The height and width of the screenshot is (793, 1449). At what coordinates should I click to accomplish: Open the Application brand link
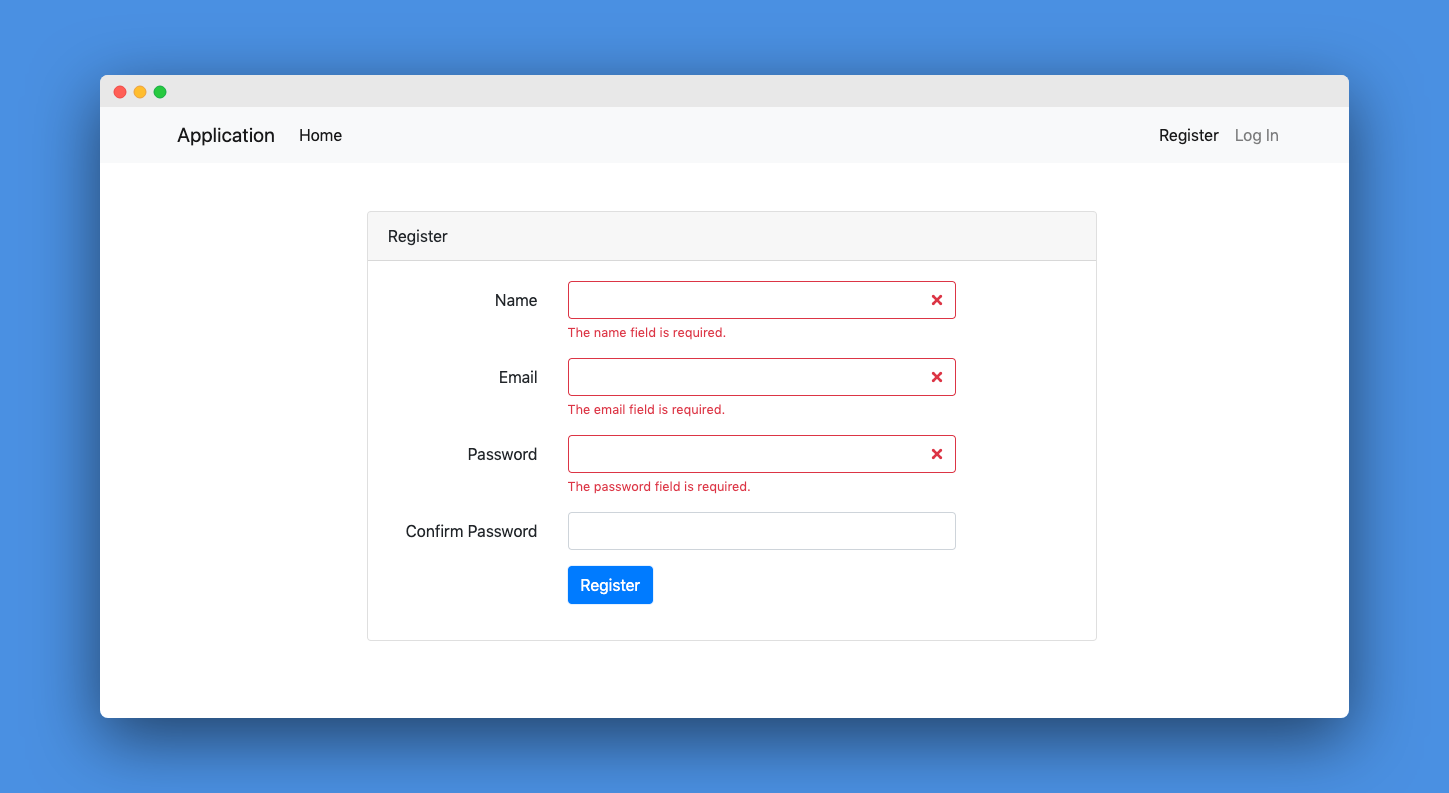226,135
